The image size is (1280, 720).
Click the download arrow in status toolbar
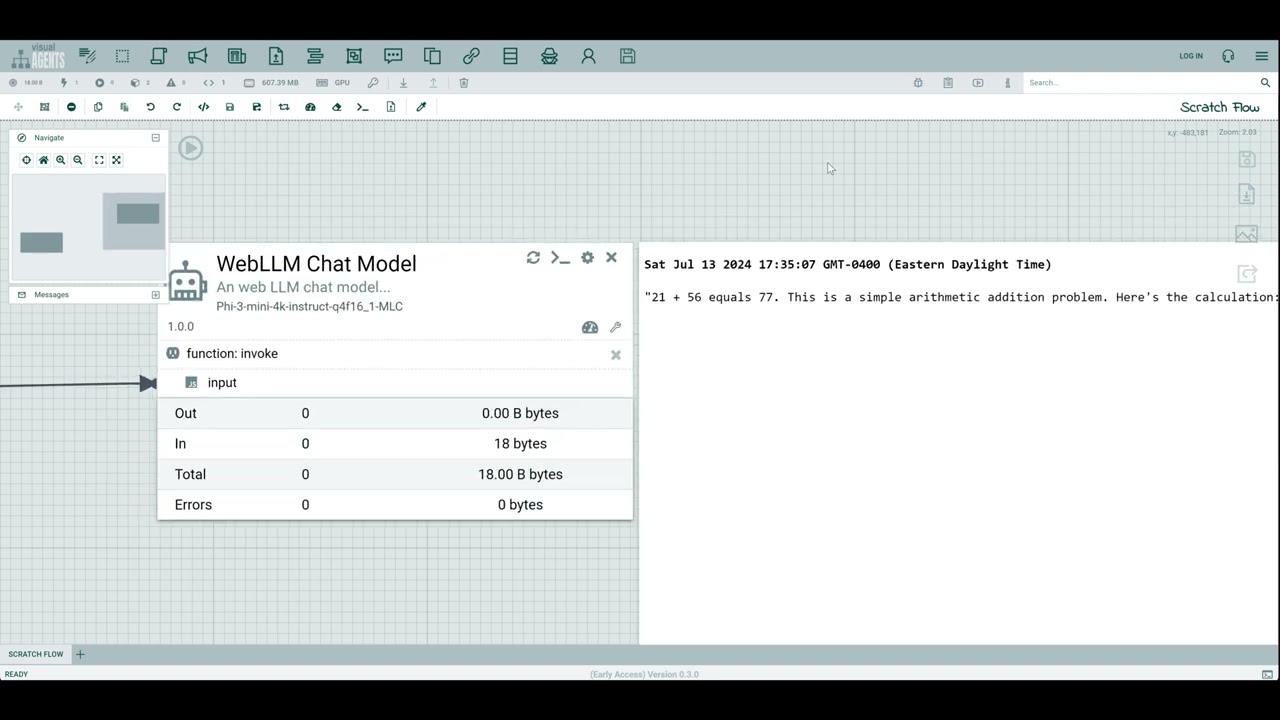403,83
